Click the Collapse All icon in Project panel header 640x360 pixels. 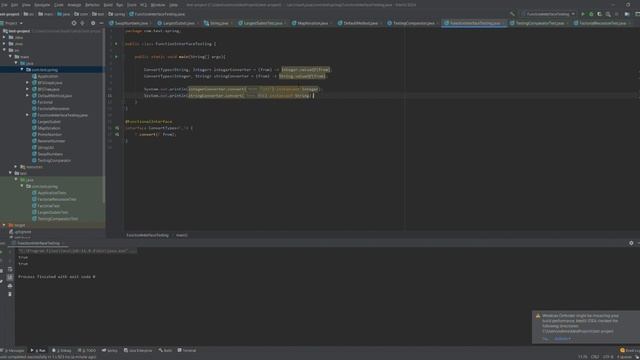tap(83, 23)
